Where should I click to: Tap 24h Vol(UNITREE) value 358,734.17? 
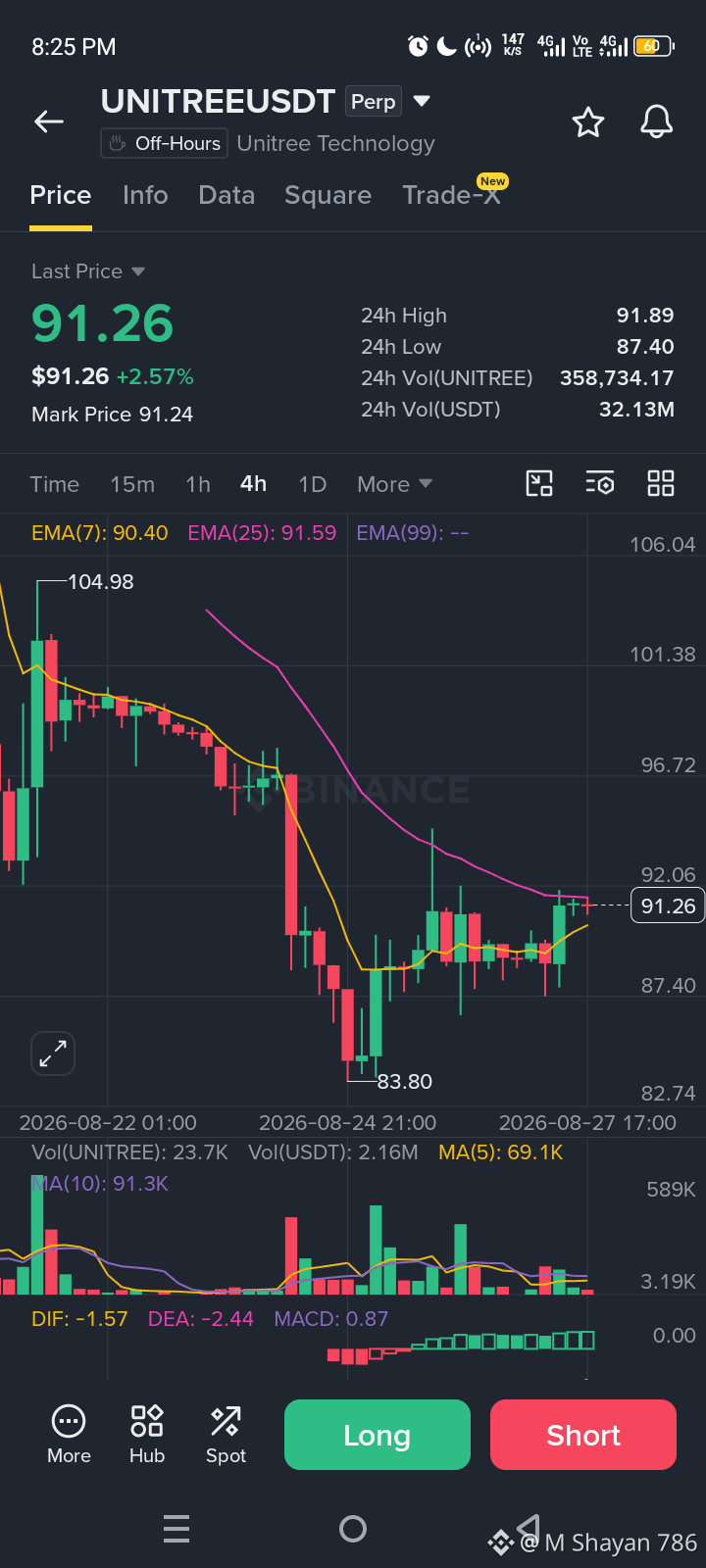point(617,378)
